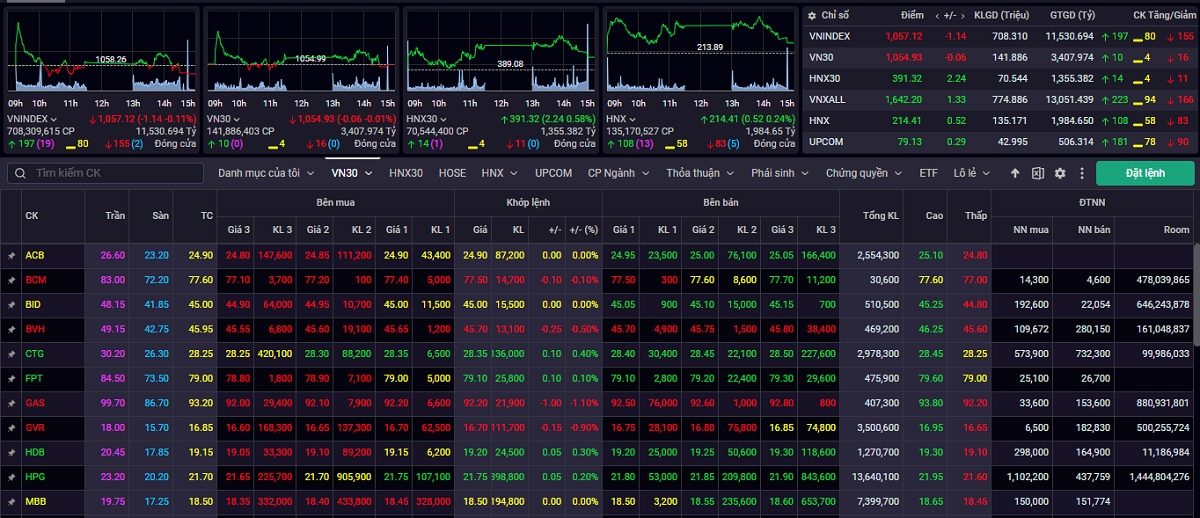This screenshot has width=1200, height=518.
Task: Open Phái sinh derivatives dropdown
Action: [779, 173]
